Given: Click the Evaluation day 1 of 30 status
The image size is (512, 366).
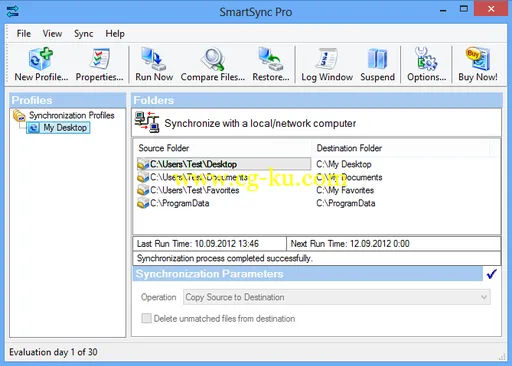Looking at the screenshot, I should click(x=53, y=352).
